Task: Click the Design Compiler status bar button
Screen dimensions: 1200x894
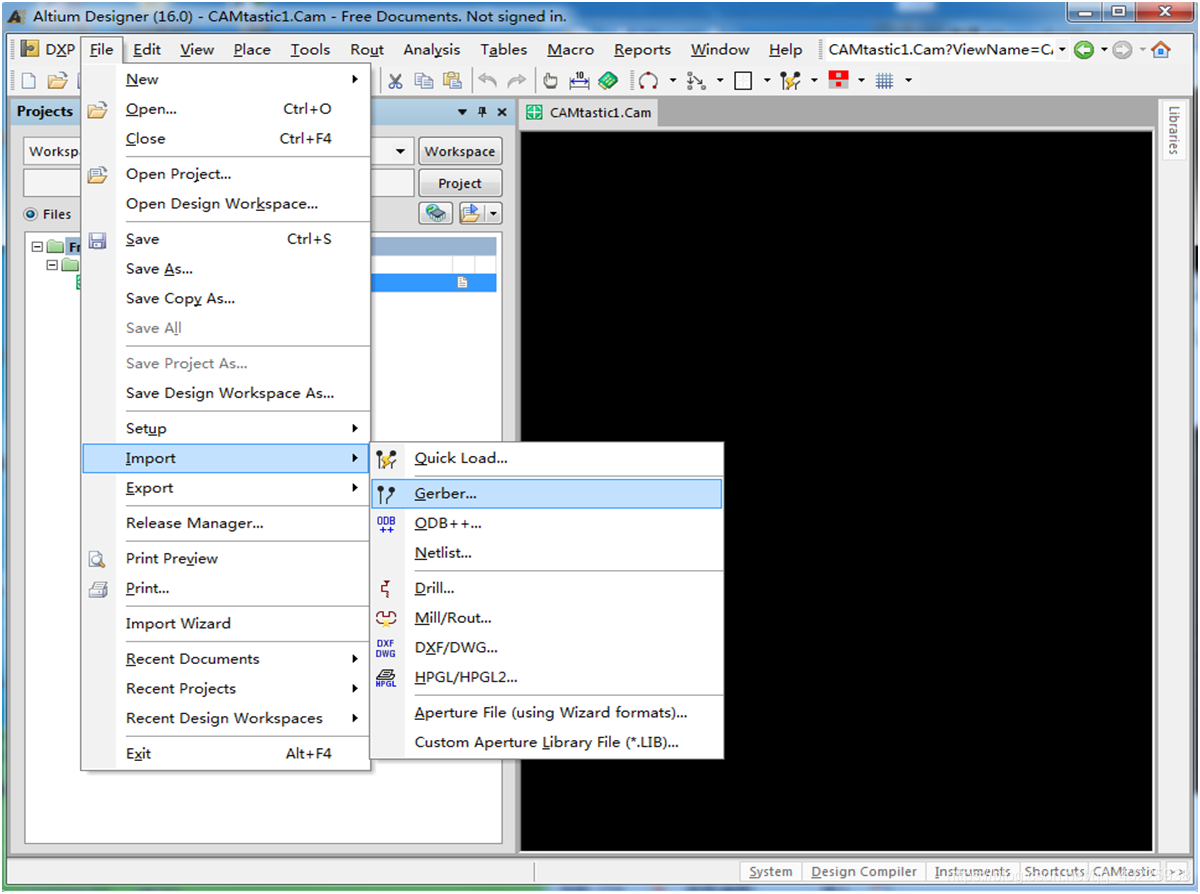Action: [x=864, y=871]
